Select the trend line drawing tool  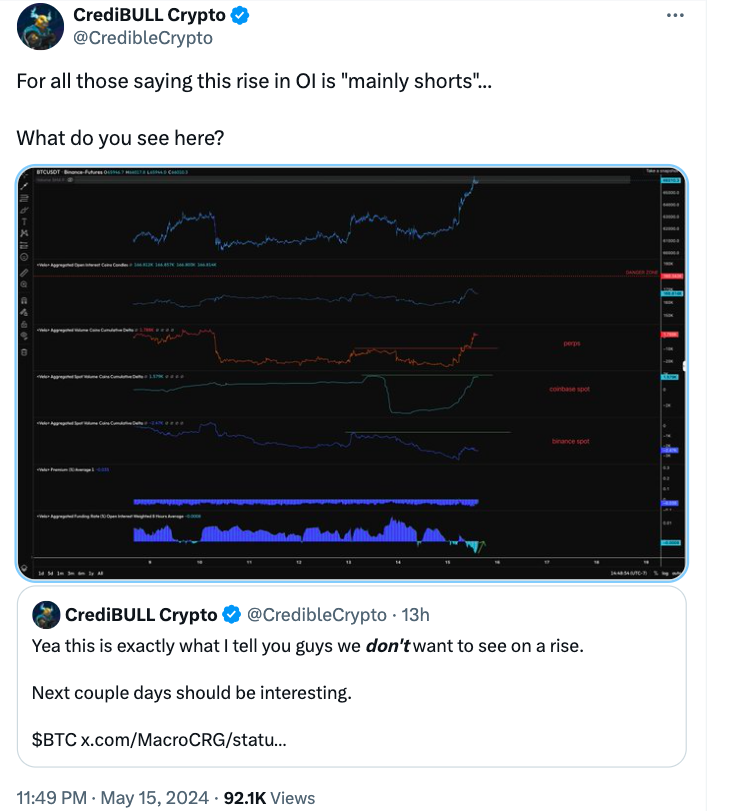click(x=24, y=187)
